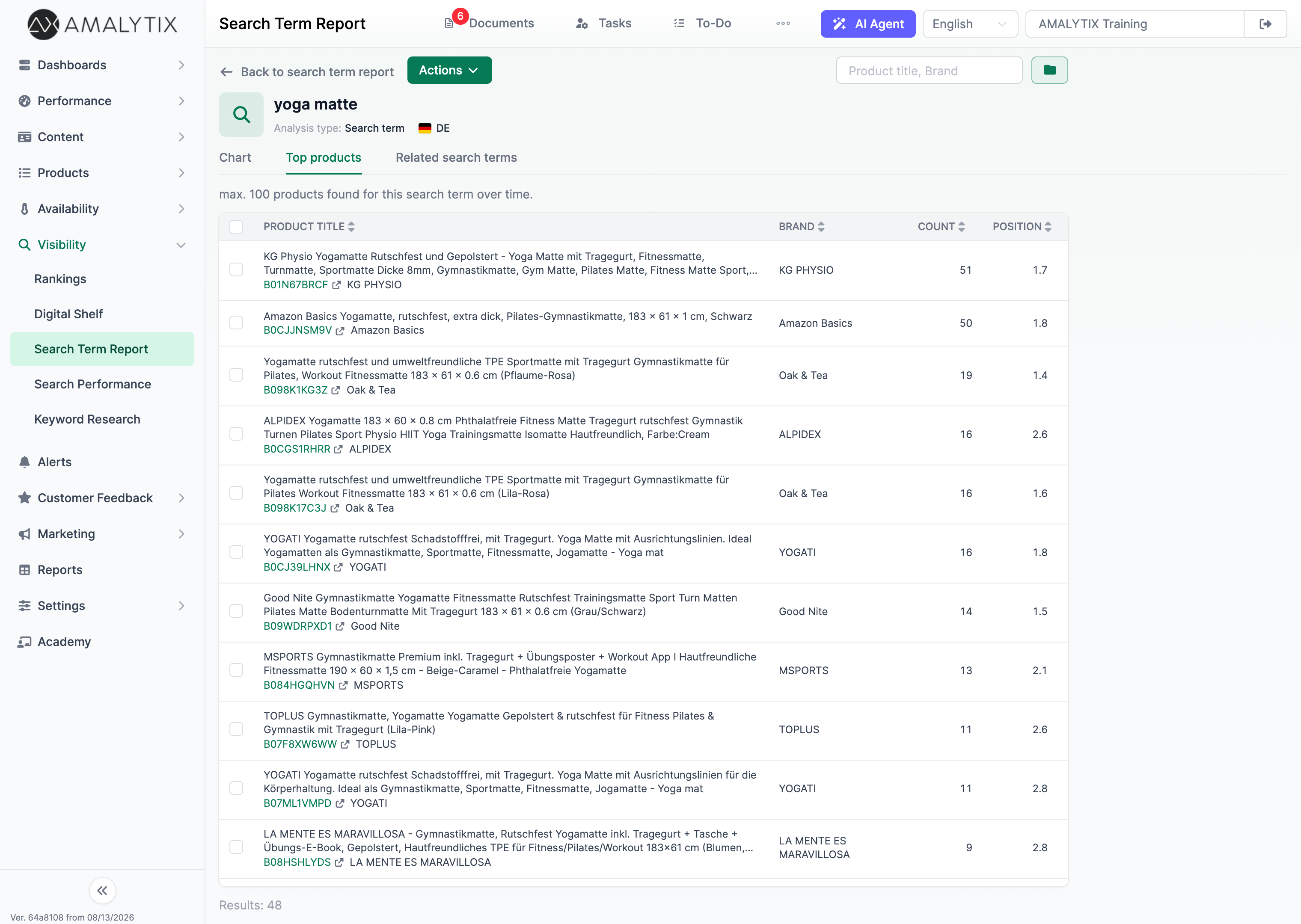Check the Oak & Tea Lila-Rosa row

[236, 493]
